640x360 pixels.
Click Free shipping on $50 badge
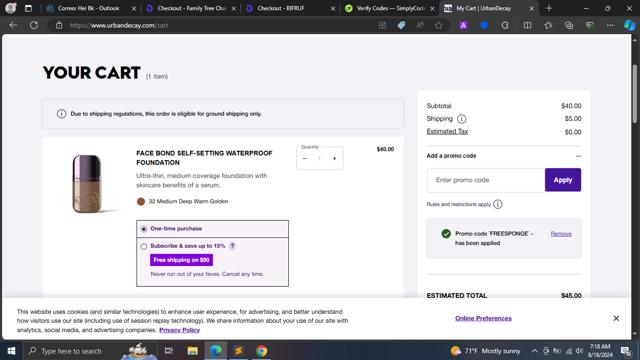click(x=181, y=260)
